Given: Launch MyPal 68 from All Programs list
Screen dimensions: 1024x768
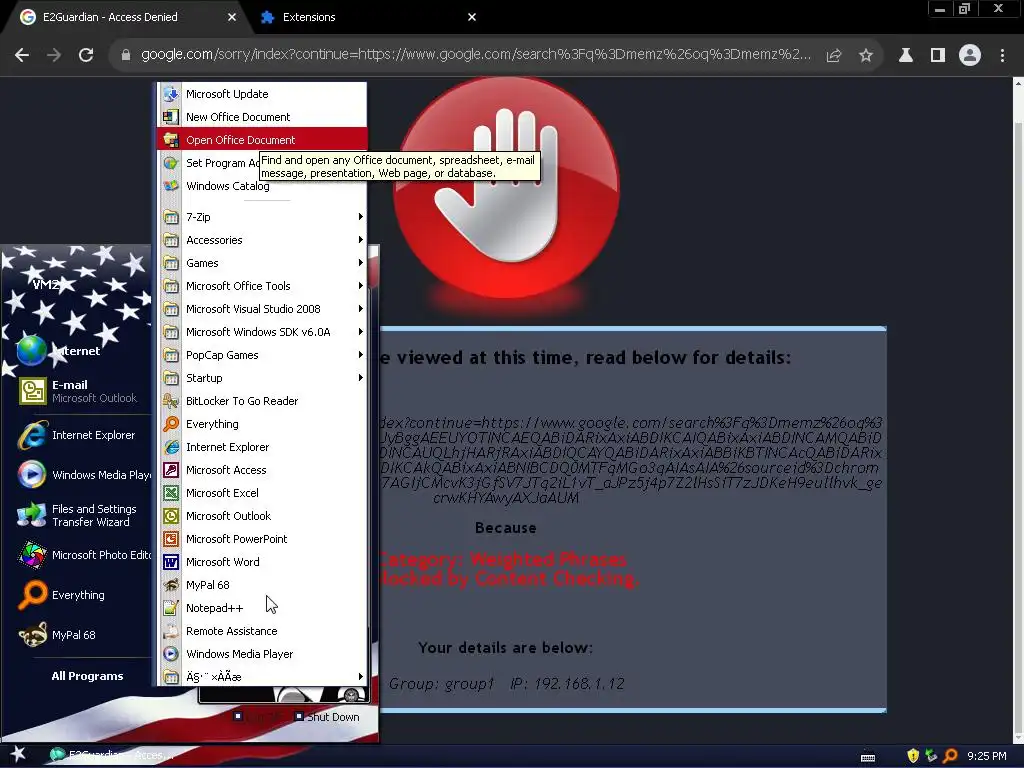Looking at the screenshot, I should 261,585.
